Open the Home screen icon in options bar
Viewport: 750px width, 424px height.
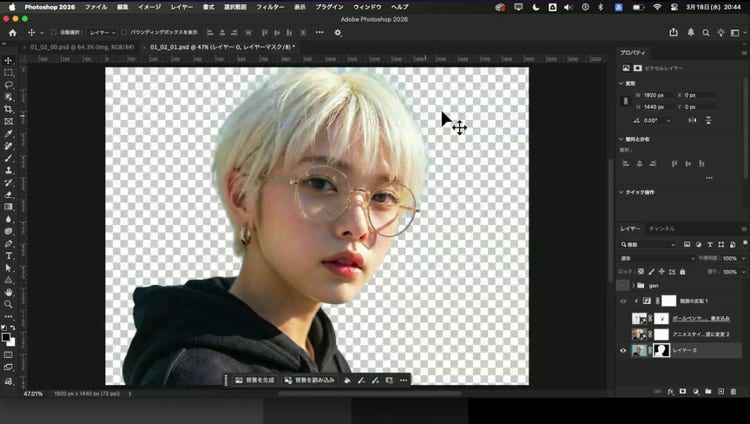(x=12, y=32)
